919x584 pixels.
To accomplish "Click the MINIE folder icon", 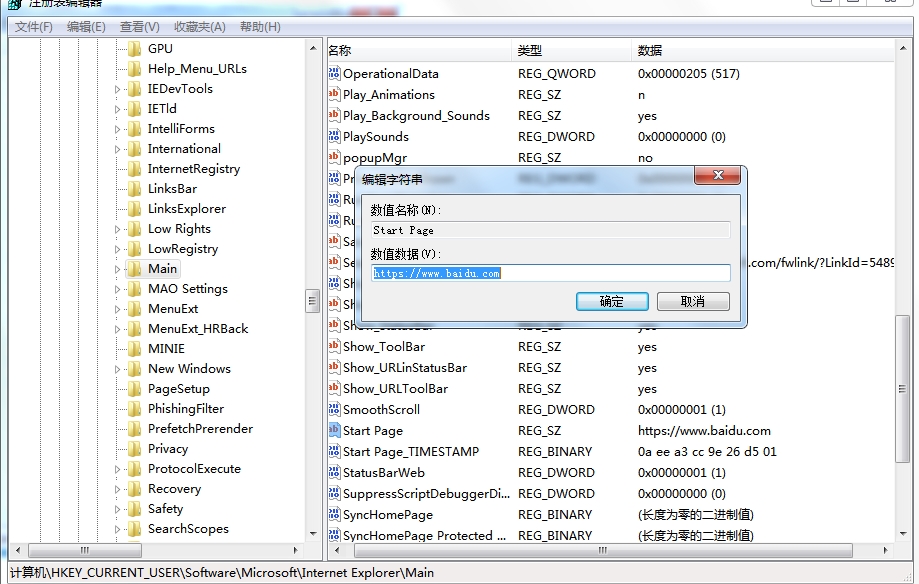I will (x=134, y=349).
